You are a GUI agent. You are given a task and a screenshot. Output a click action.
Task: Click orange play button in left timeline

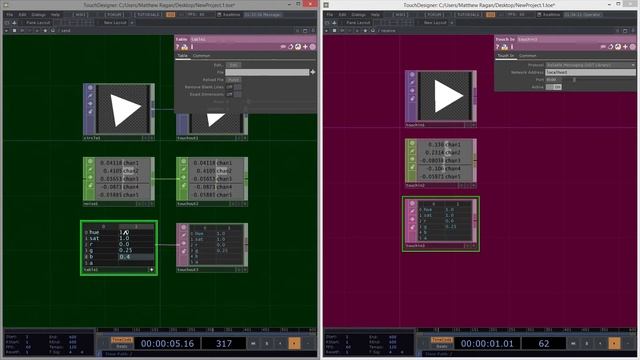point(294,344)
